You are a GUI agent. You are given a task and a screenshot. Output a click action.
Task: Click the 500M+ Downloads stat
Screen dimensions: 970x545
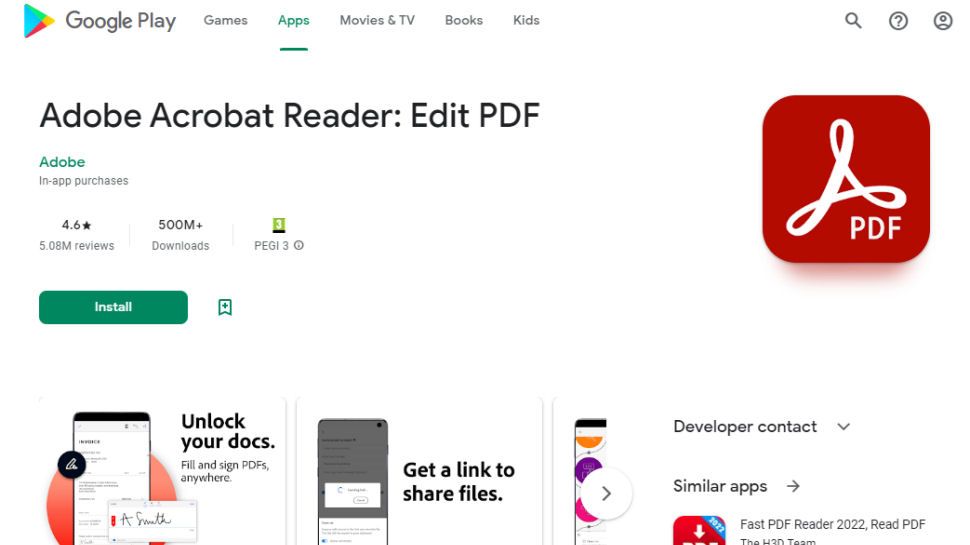181,234
